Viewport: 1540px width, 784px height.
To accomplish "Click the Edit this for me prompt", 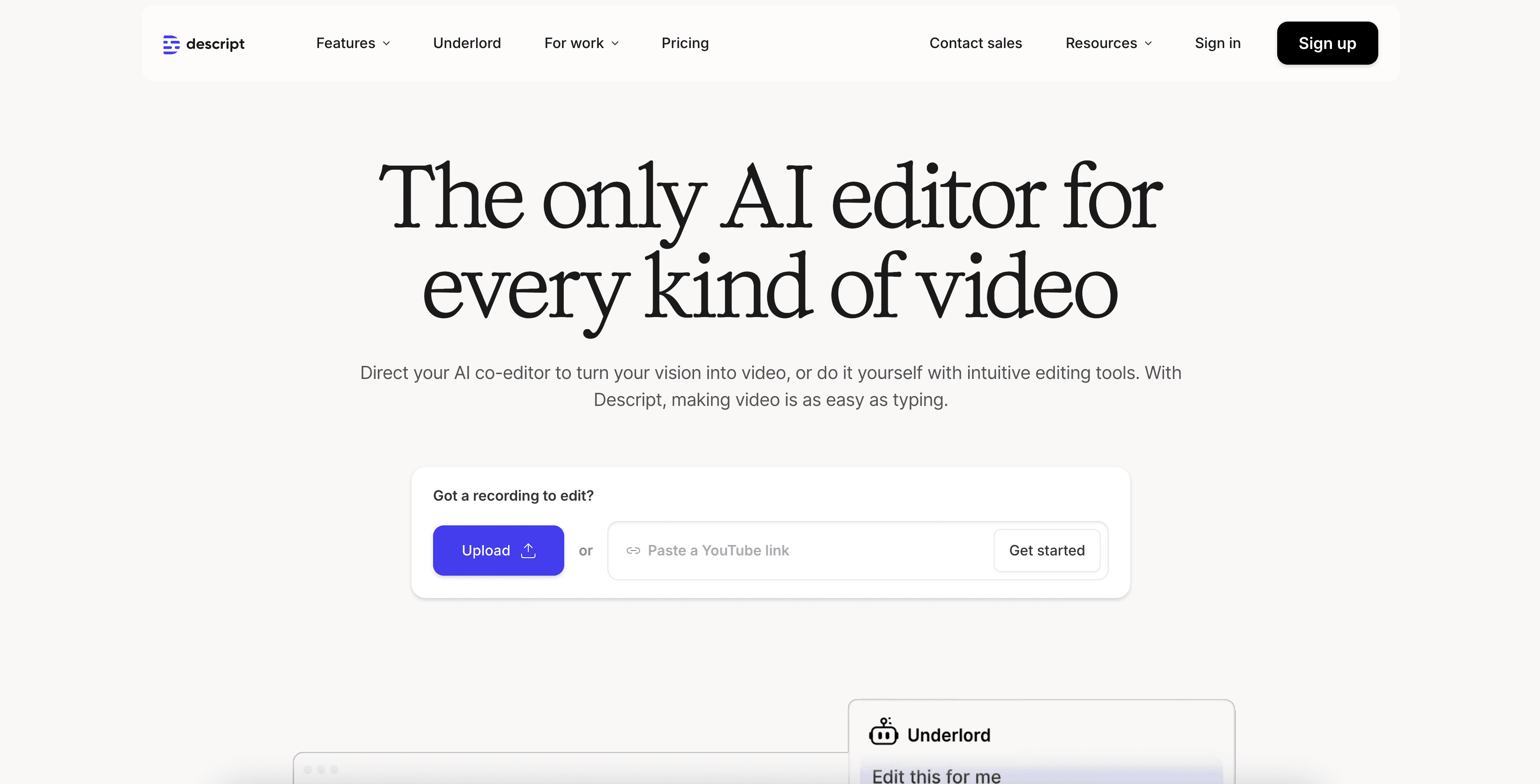I will point(936,775).
